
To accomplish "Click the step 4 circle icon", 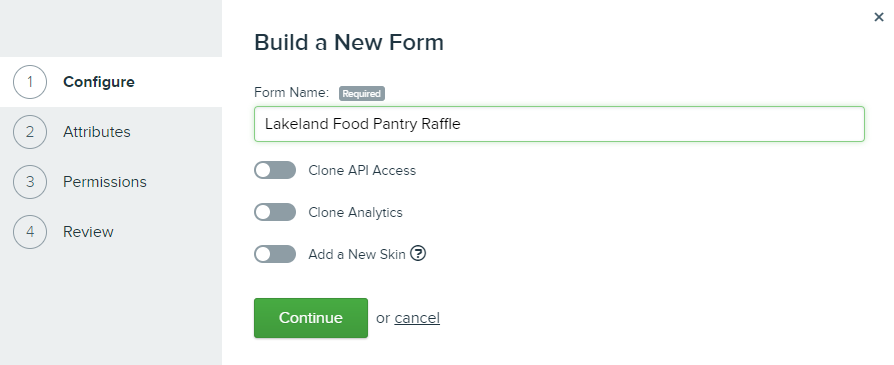I will coord(30,232).
